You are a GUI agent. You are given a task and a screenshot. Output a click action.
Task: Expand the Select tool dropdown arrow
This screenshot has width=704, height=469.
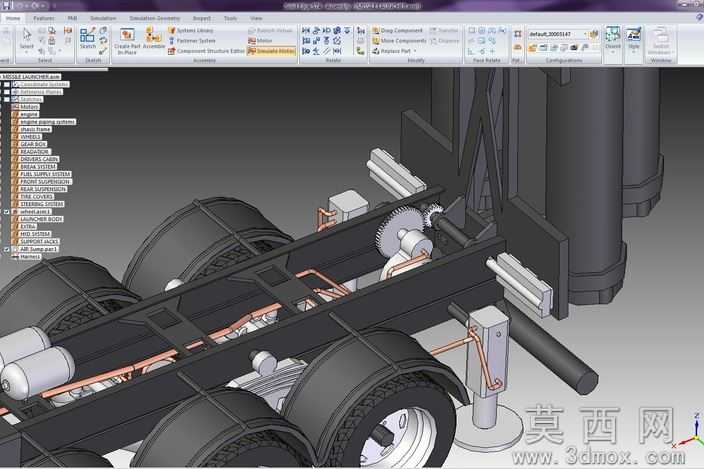click(x=26, y=52)
